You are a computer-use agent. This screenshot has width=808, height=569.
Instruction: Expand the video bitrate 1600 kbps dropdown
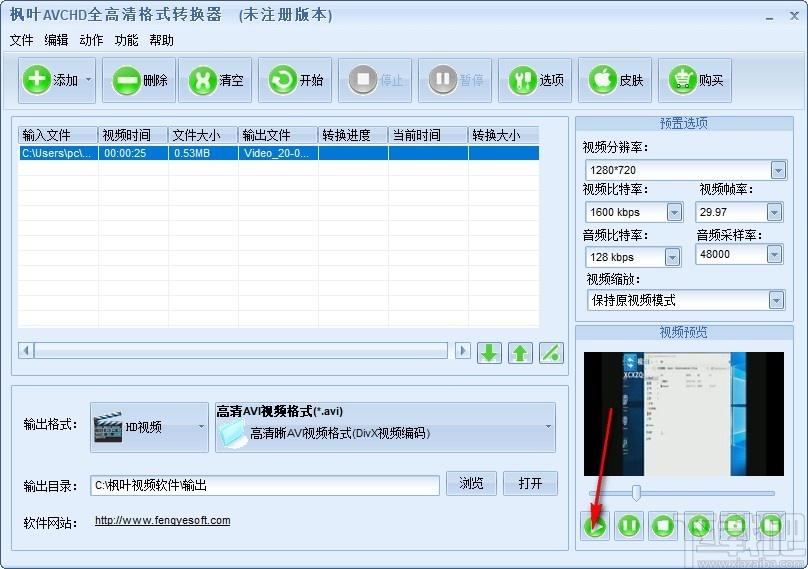point(674,212)
